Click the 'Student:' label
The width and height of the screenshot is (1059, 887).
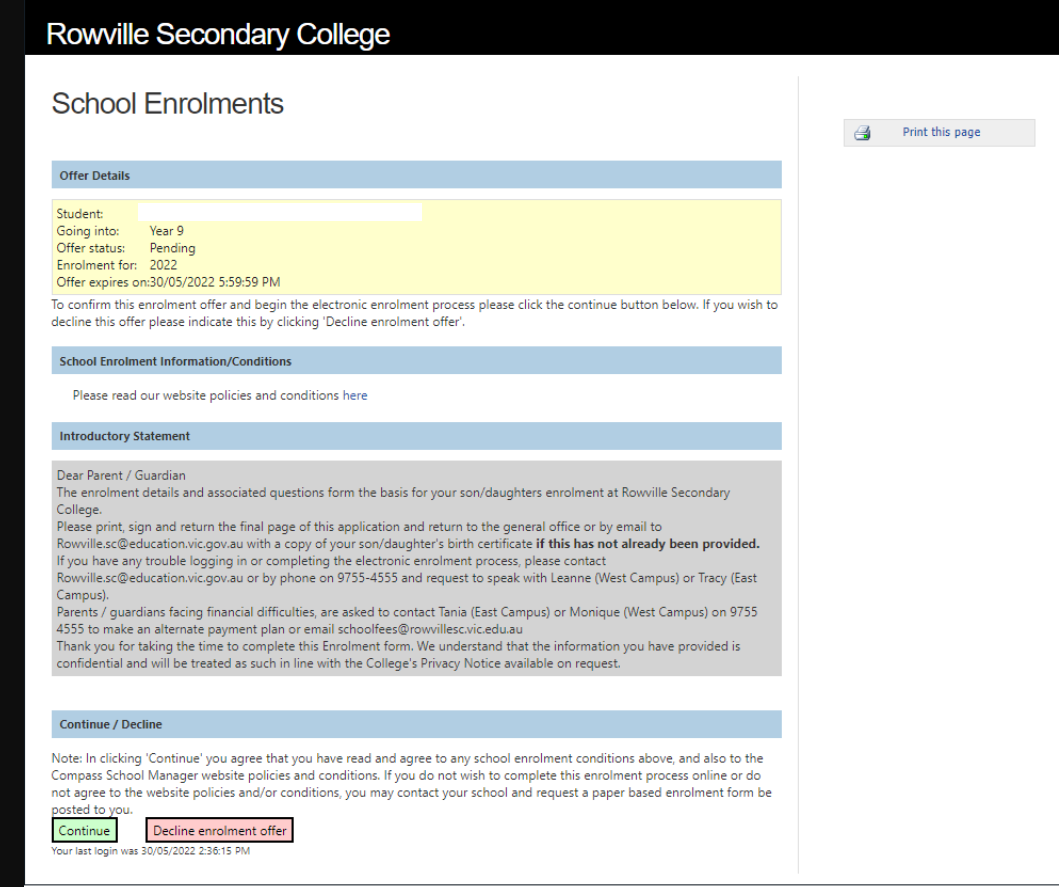[x=80, y=213]
